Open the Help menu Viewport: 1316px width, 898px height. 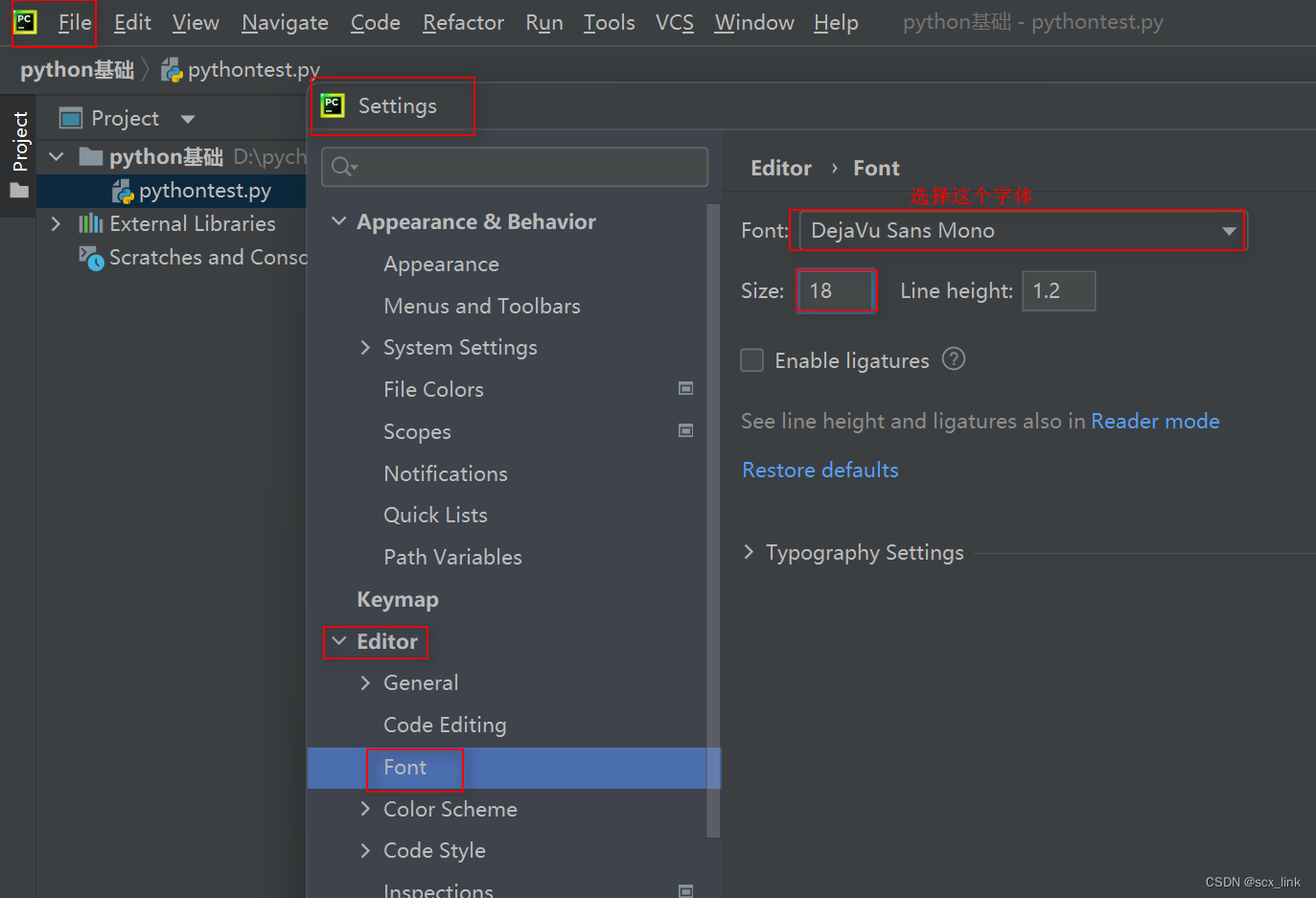coord(836,22)
